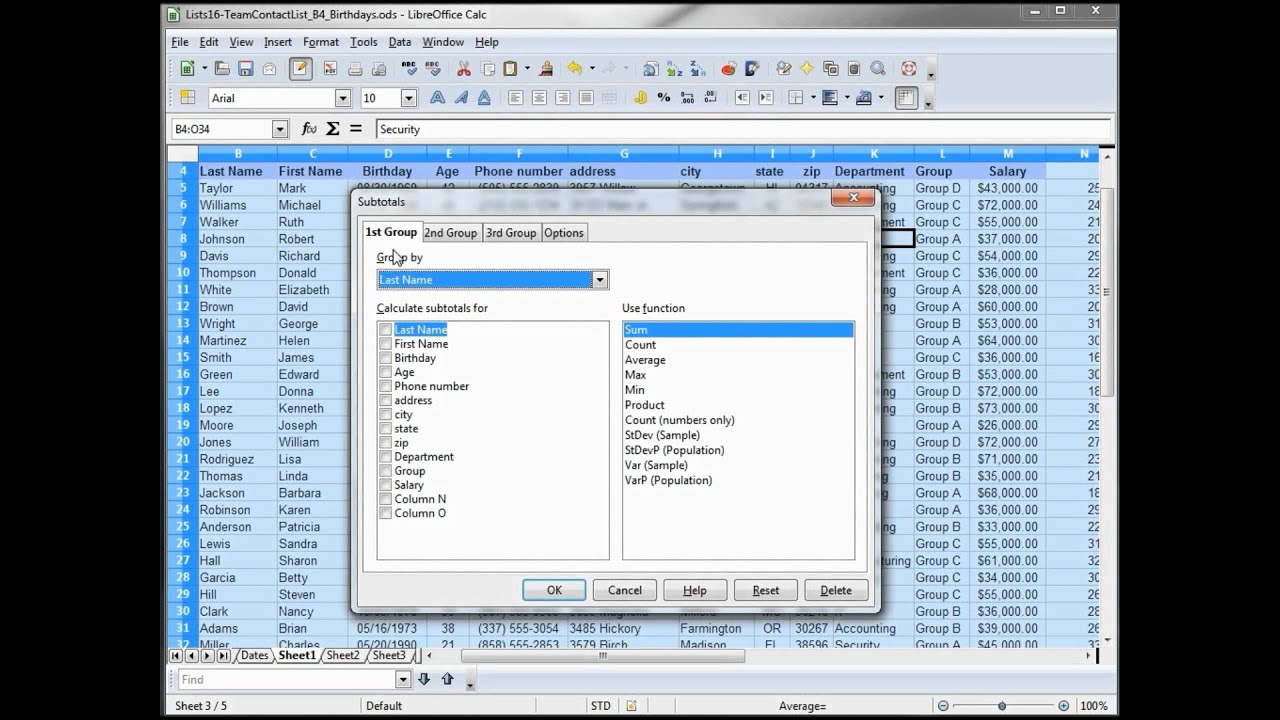Click the New spreadsheet icon
Screen dimensions: 1280x720
click(187, 69)
